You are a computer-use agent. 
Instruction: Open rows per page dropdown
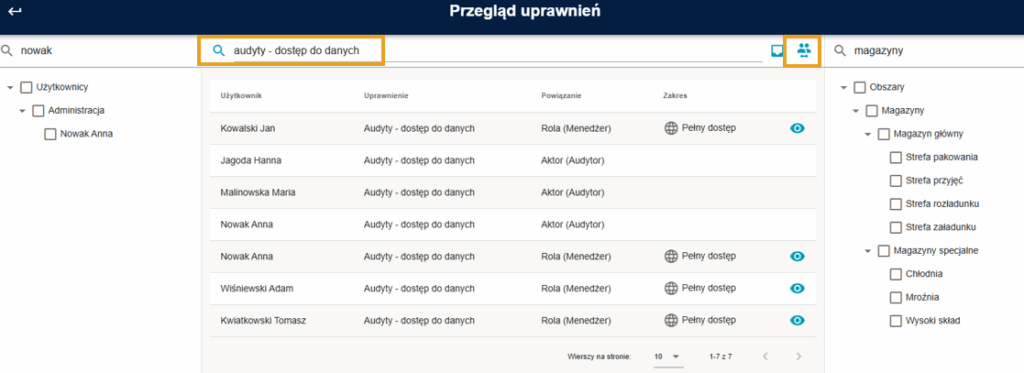[668, 357]
